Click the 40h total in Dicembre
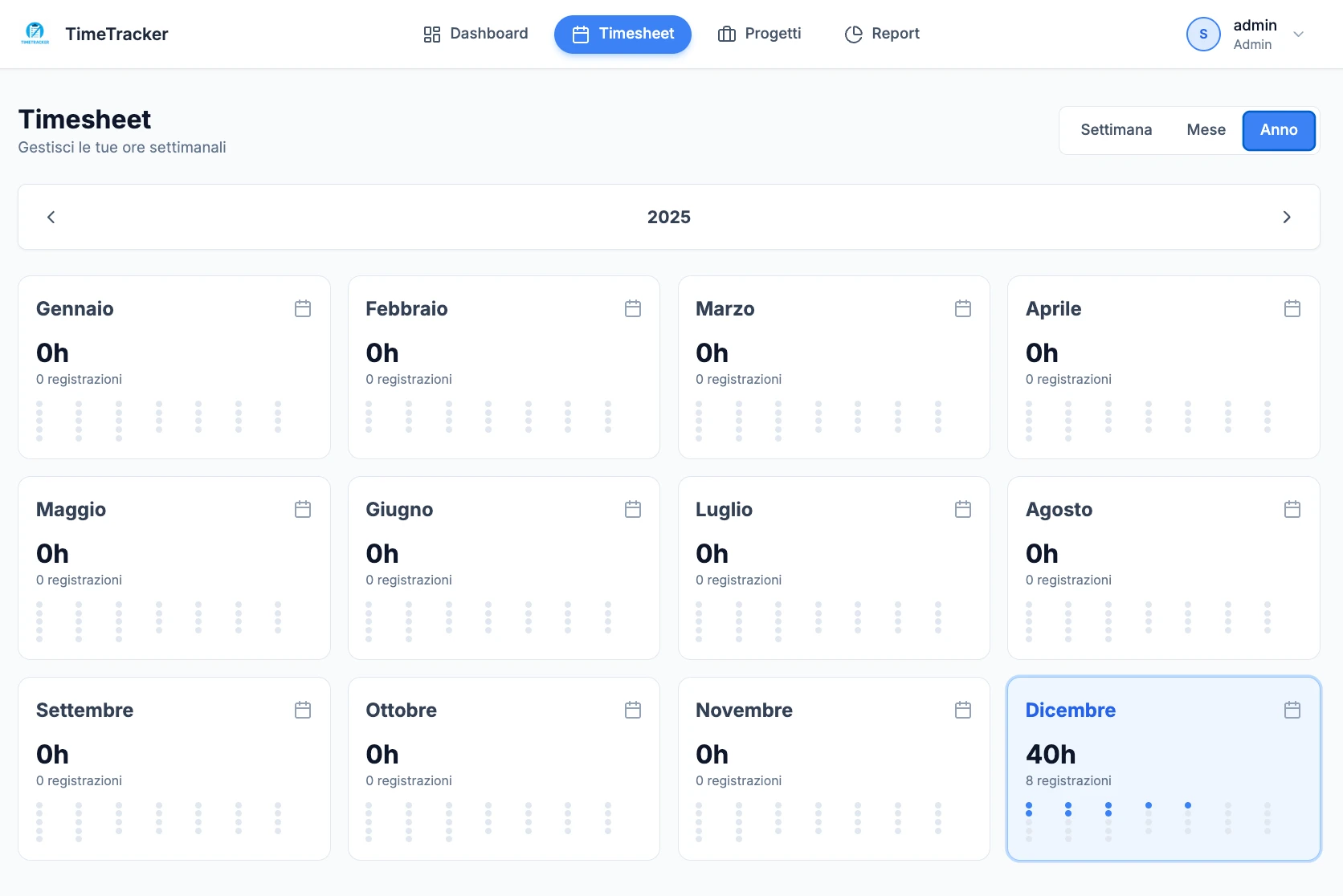1343x896 pixels. (x=1051, y=754)
